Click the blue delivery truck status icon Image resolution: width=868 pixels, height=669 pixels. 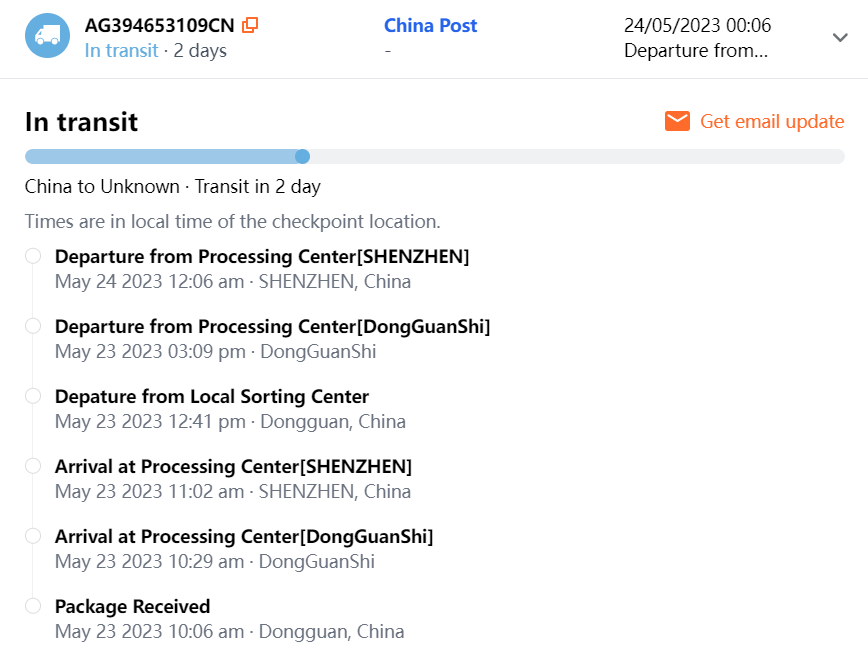click(x=47, y=36)
